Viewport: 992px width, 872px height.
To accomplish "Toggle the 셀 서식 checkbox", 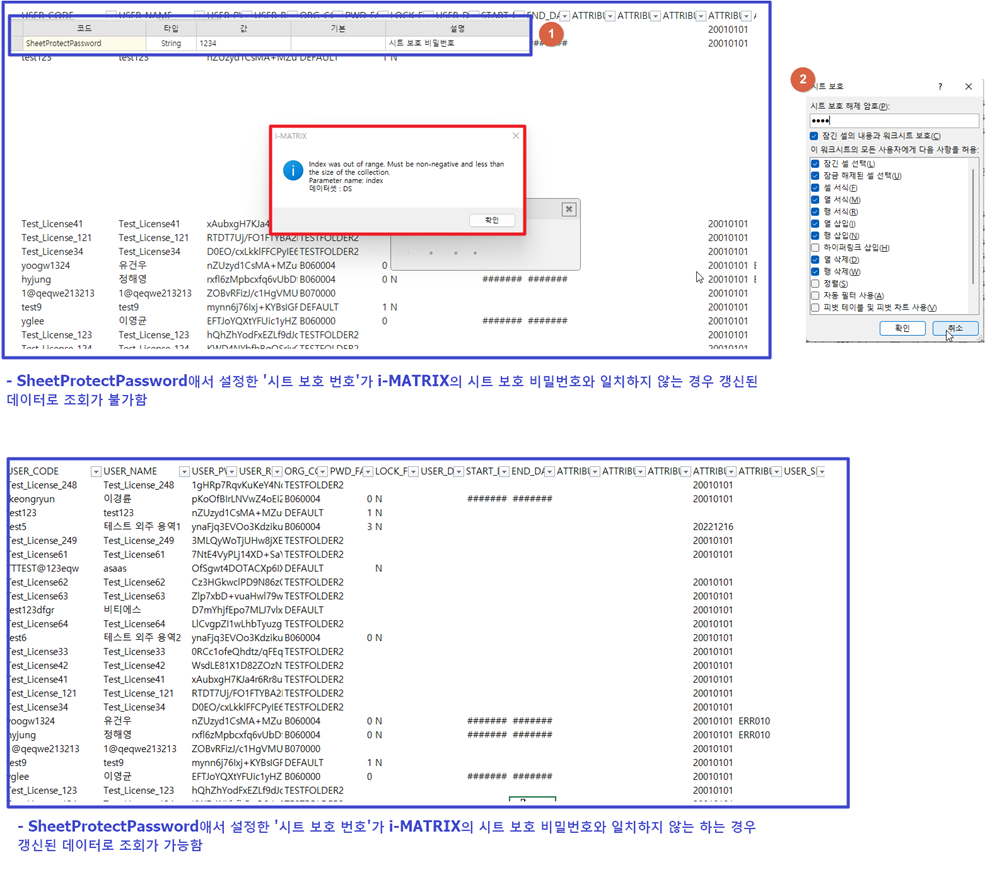I will pos(815,188).
